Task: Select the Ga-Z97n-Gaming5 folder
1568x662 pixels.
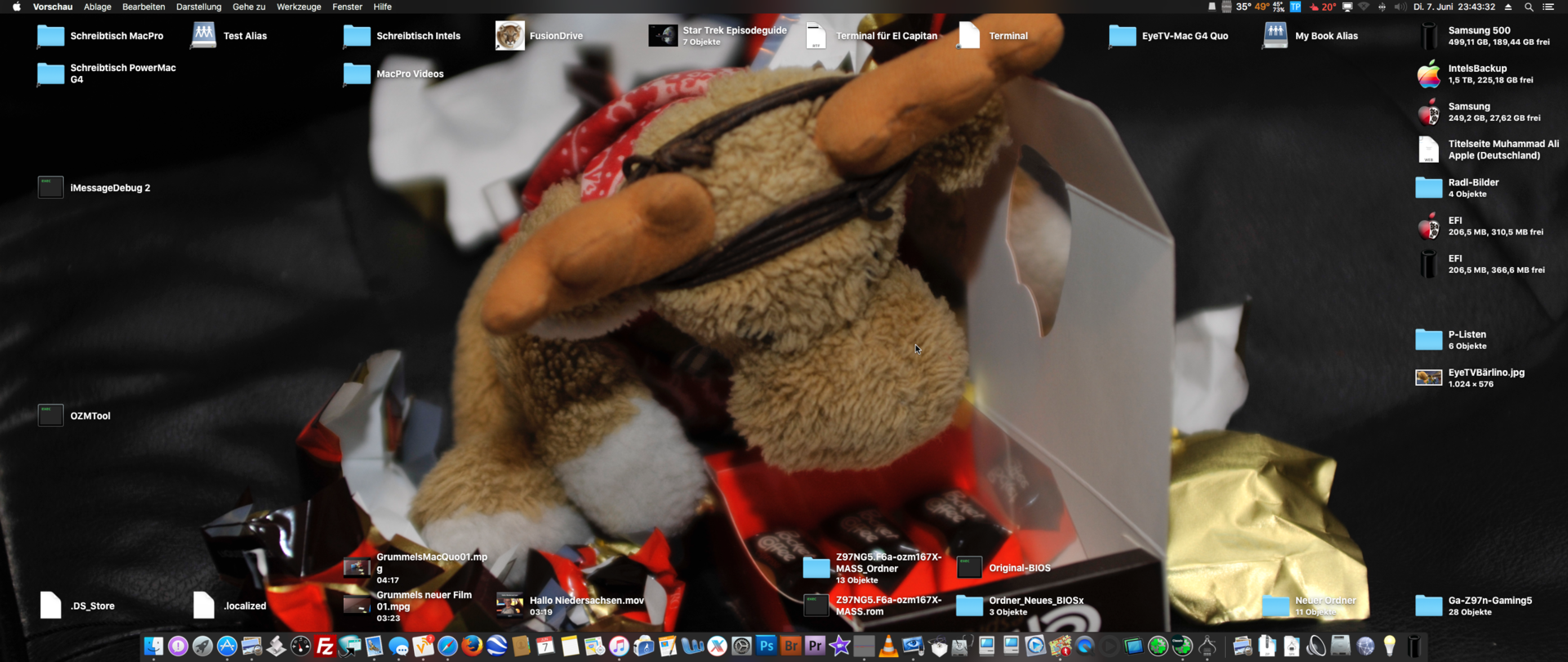Action: 1428,606
